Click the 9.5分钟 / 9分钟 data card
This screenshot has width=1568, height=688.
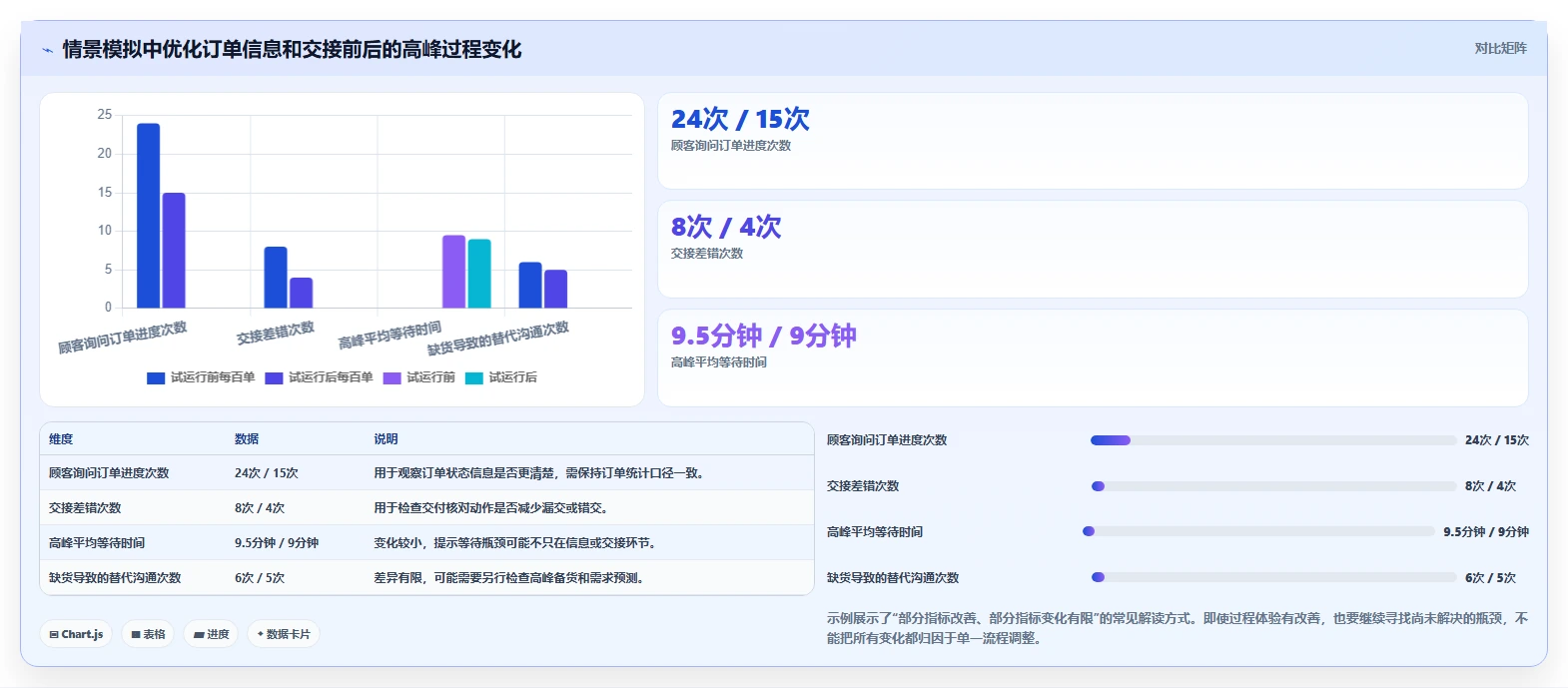[1093, 357]
